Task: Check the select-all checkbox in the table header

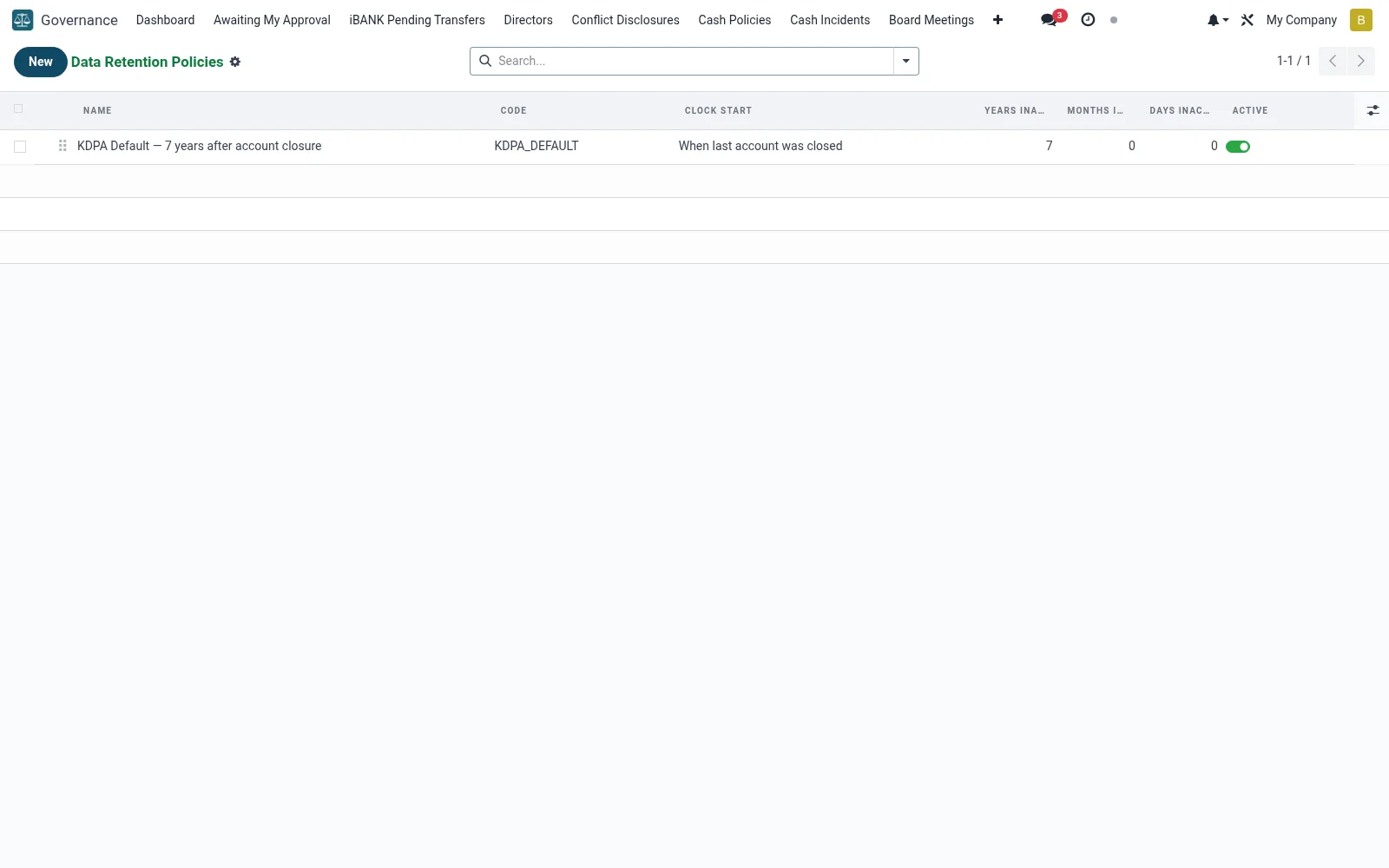Action: (18, 109)
